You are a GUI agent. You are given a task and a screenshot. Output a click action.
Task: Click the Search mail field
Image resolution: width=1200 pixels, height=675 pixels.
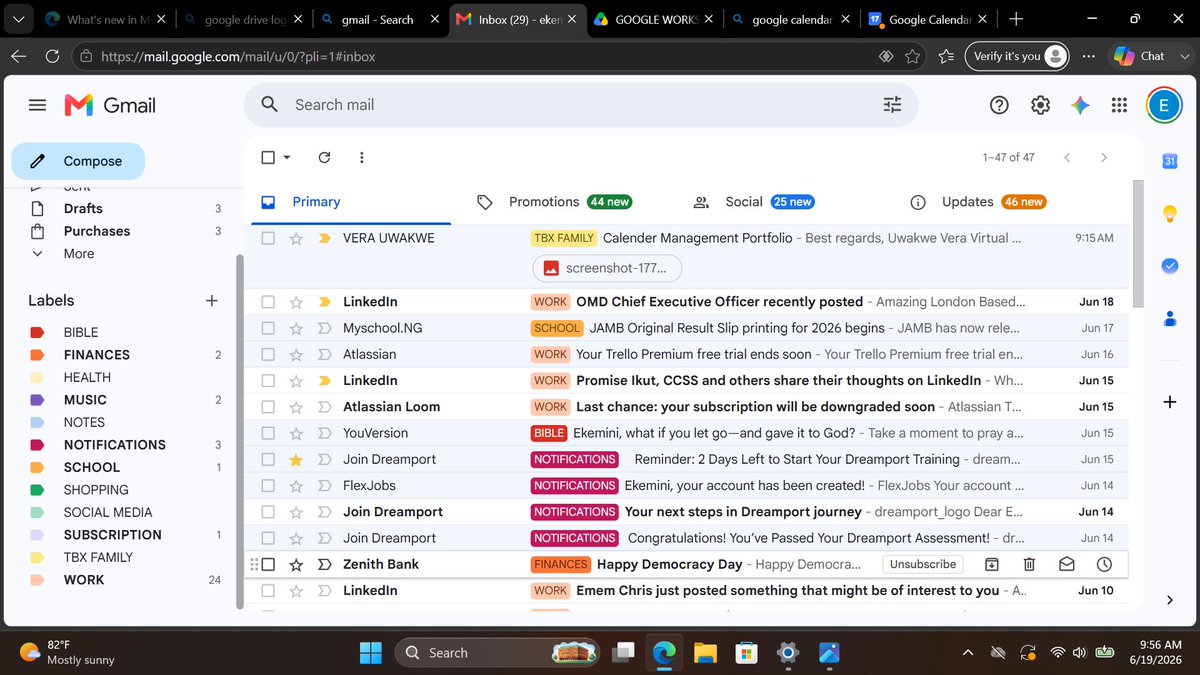580,105
